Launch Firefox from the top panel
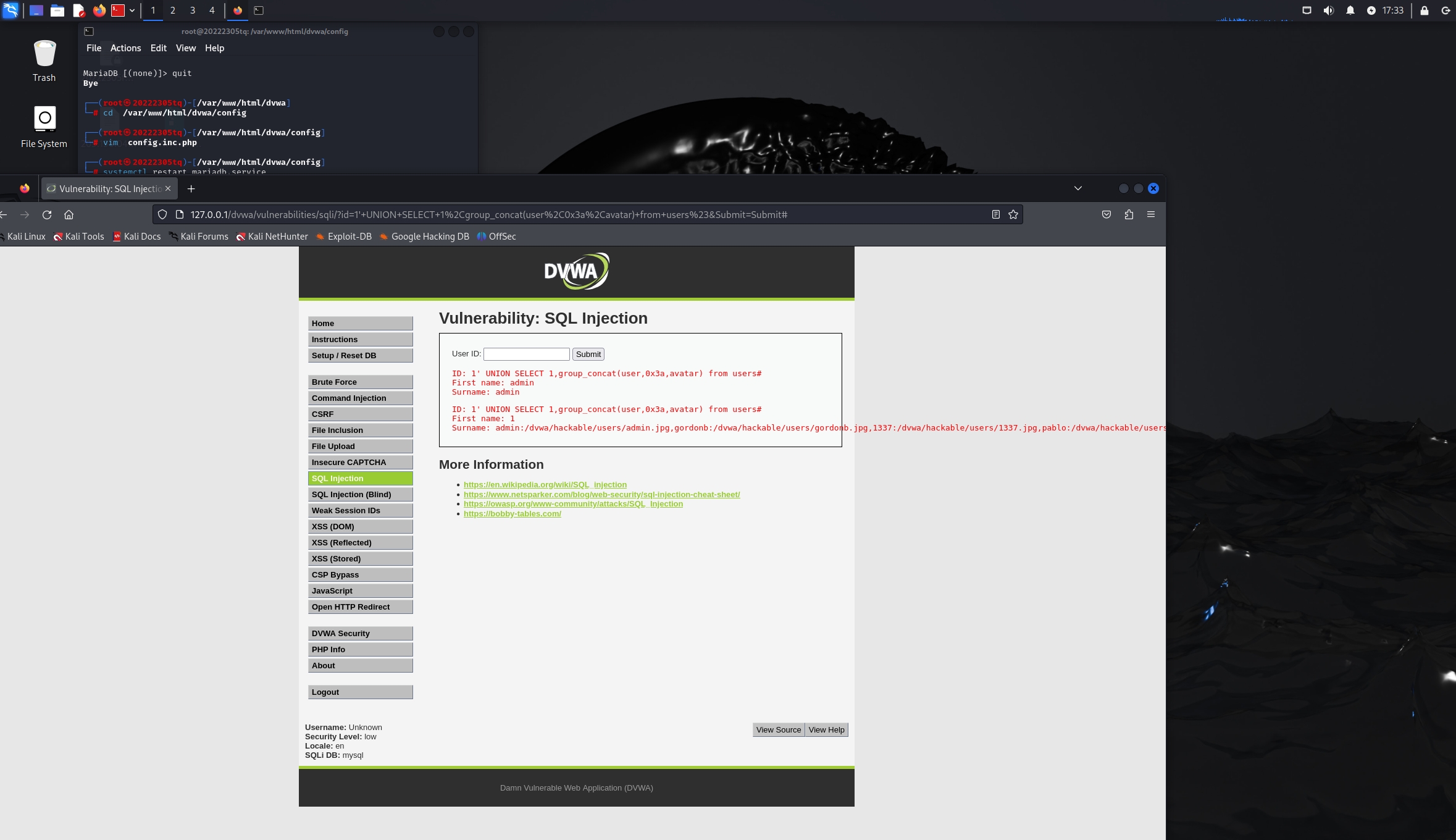The height and width of the screenshot is (840, 1456). tap(99, 10)
